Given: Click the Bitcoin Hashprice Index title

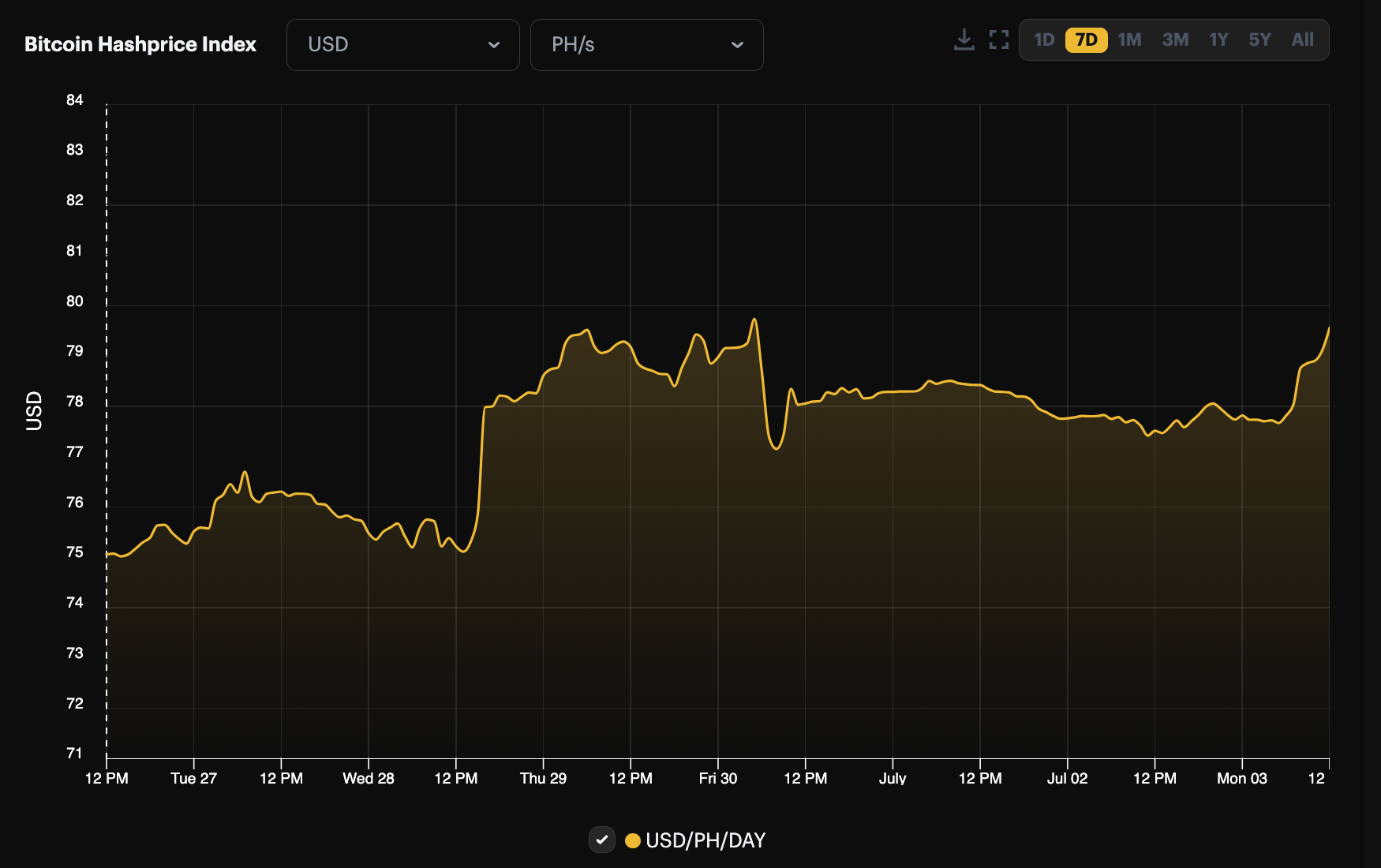Looking at the screenshot, I should [x=140, y=45].
